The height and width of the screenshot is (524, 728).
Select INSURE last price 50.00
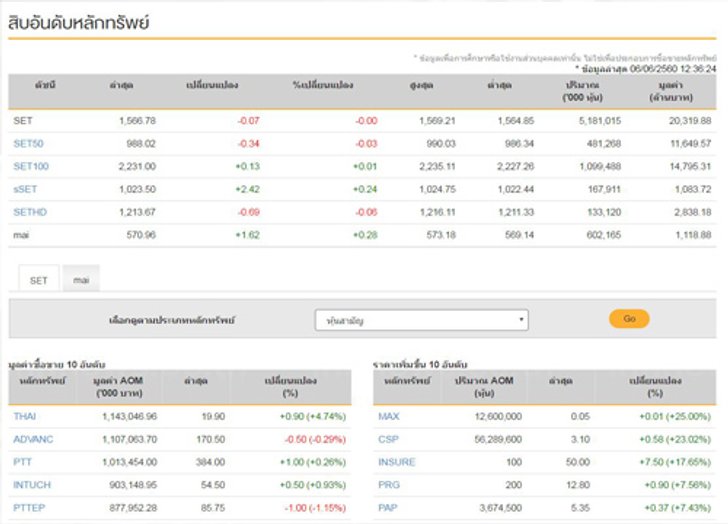pyautogui.click(x=578, y=462)
